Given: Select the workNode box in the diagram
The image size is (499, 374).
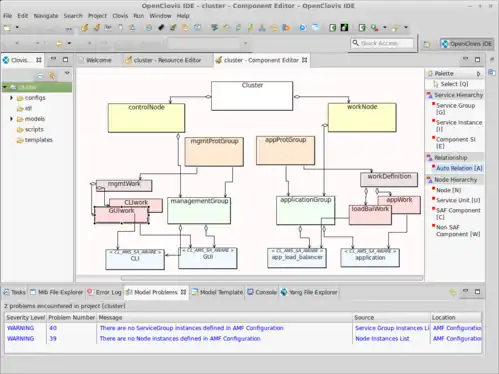Looking at the screenshot, I should point(362,117).
